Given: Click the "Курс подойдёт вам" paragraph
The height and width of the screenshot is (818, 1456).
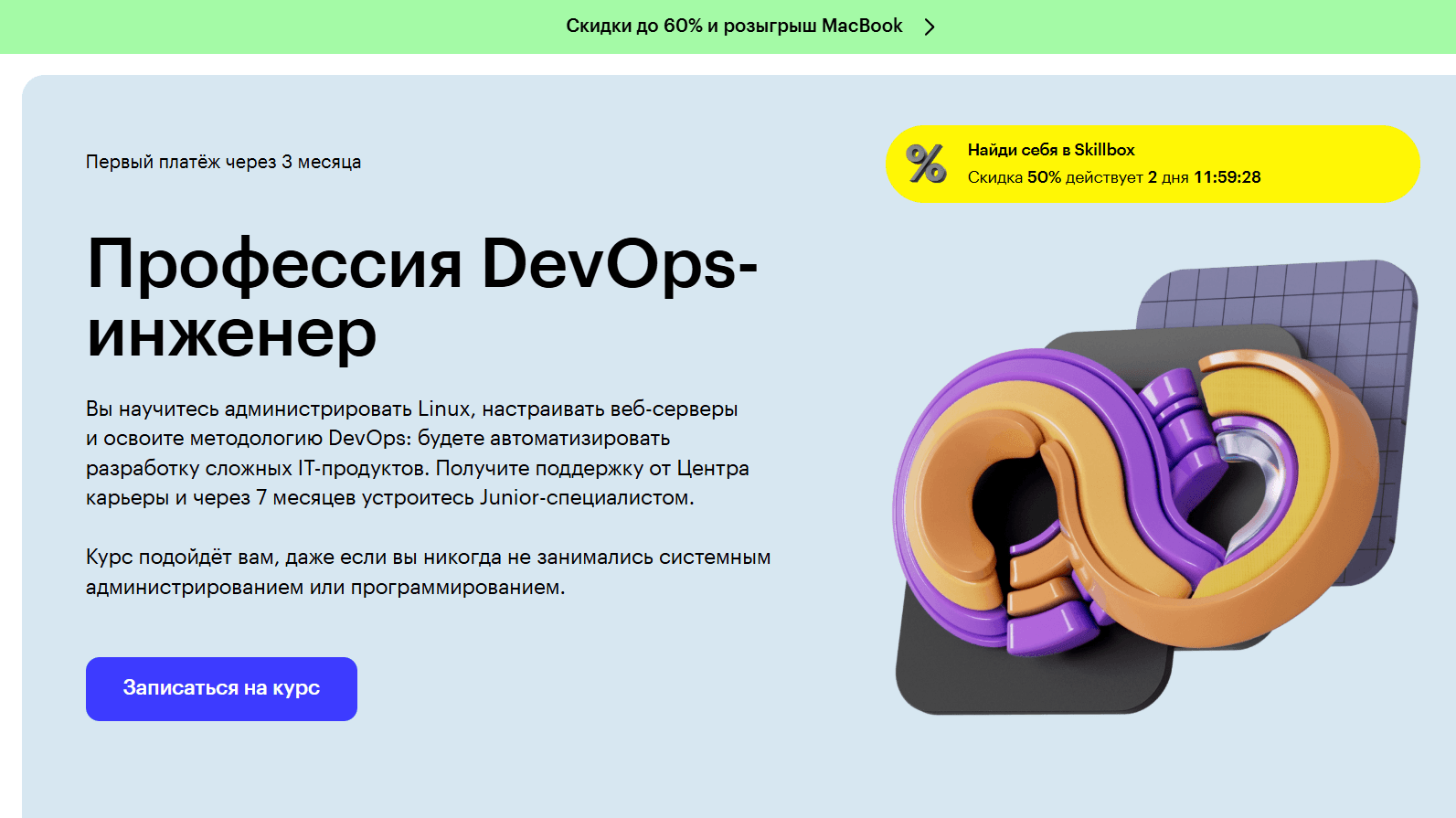Looking at the screenshot, I should (428, 572).
